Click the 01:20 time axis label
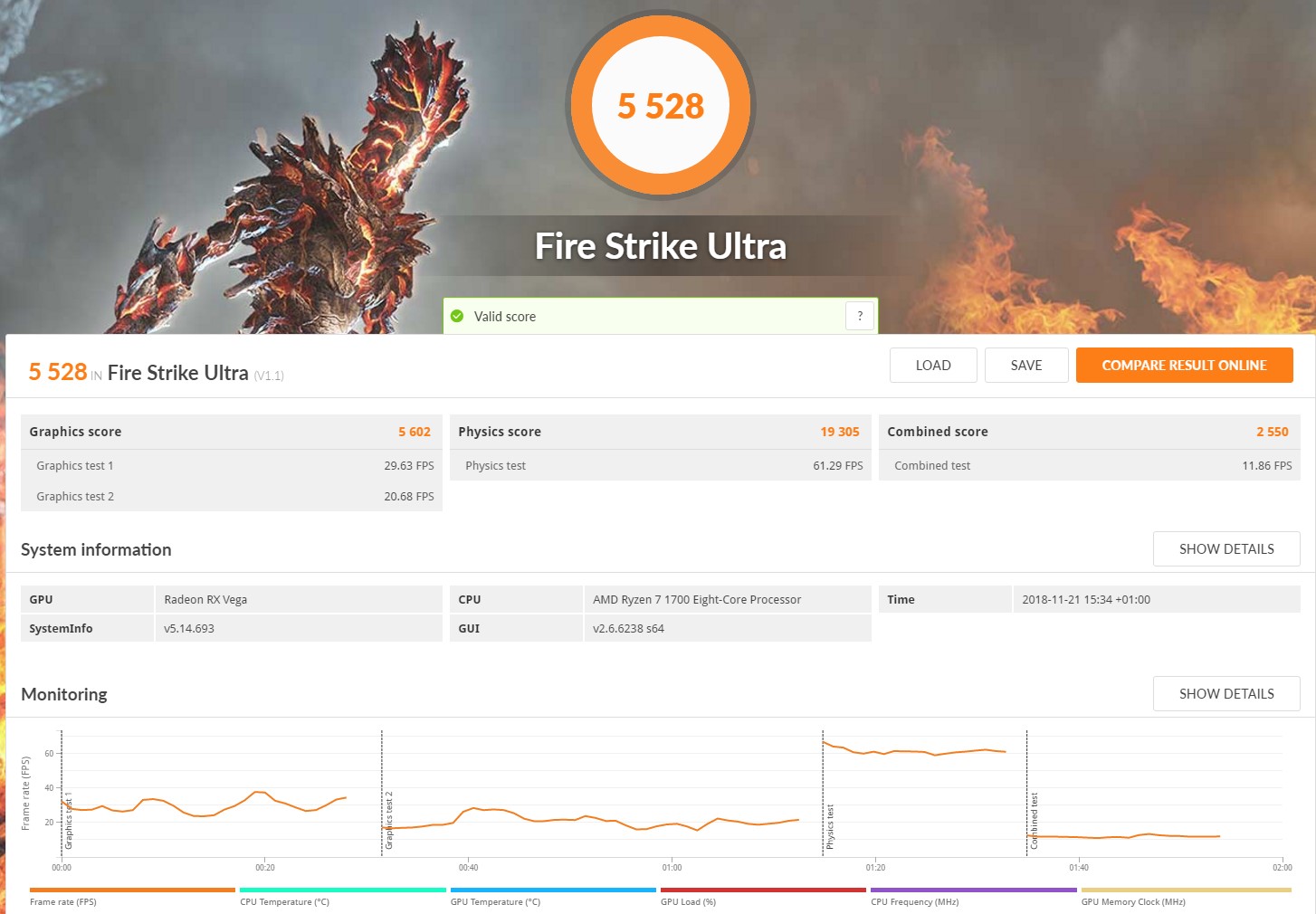This screenshot has width=1316, height=914. pyautogui.click(x=875, y=867)
